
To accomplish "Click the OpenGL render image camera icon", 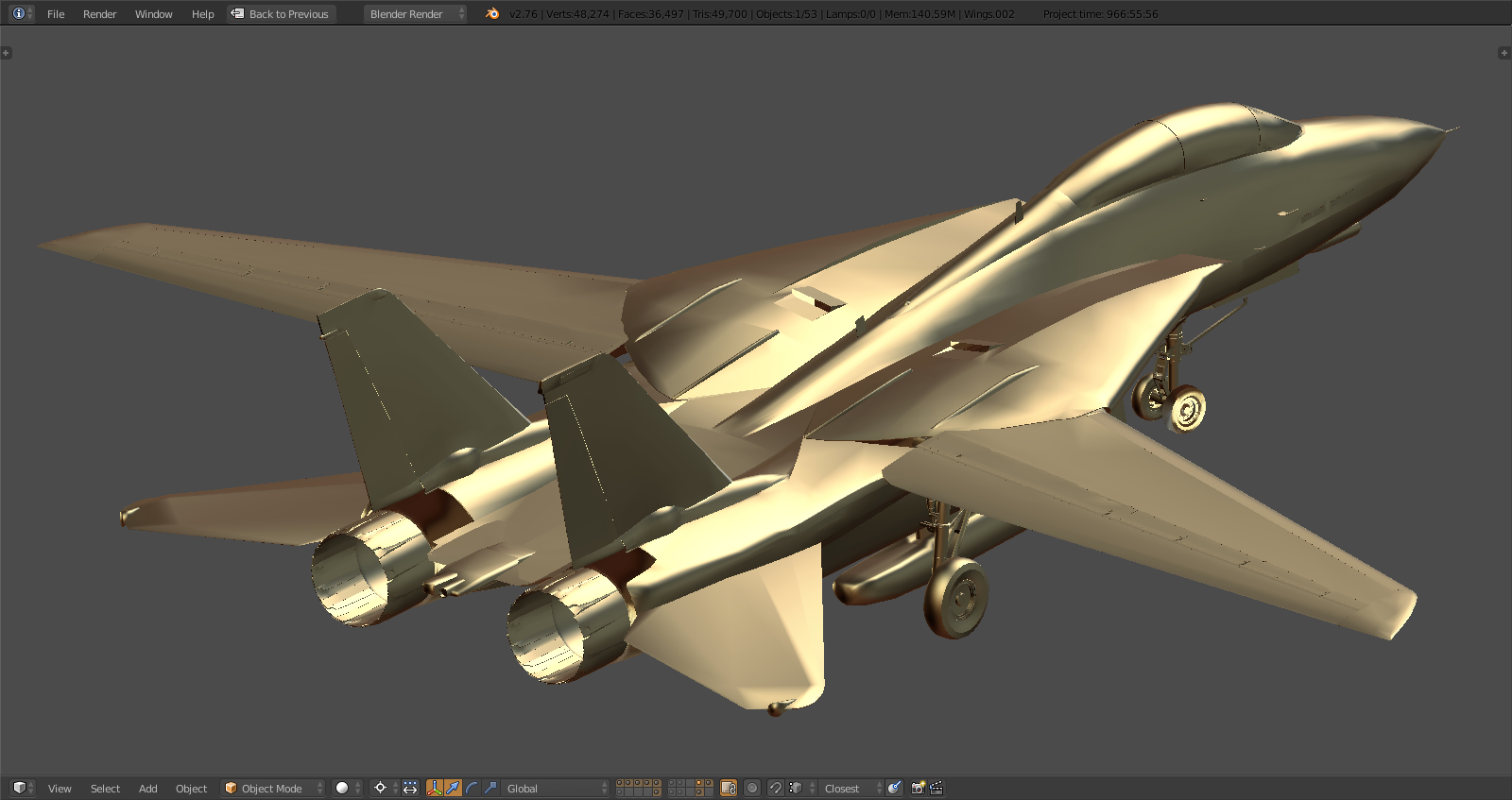I will 918,788.
